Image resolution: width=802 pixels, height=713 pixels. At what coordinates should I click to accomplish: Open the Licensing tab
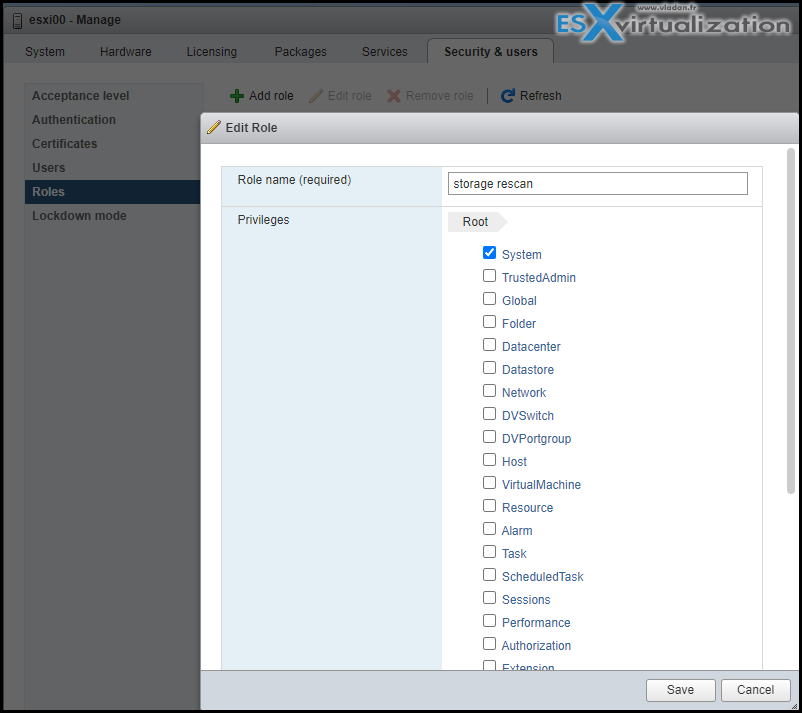[x=212, y=52]
